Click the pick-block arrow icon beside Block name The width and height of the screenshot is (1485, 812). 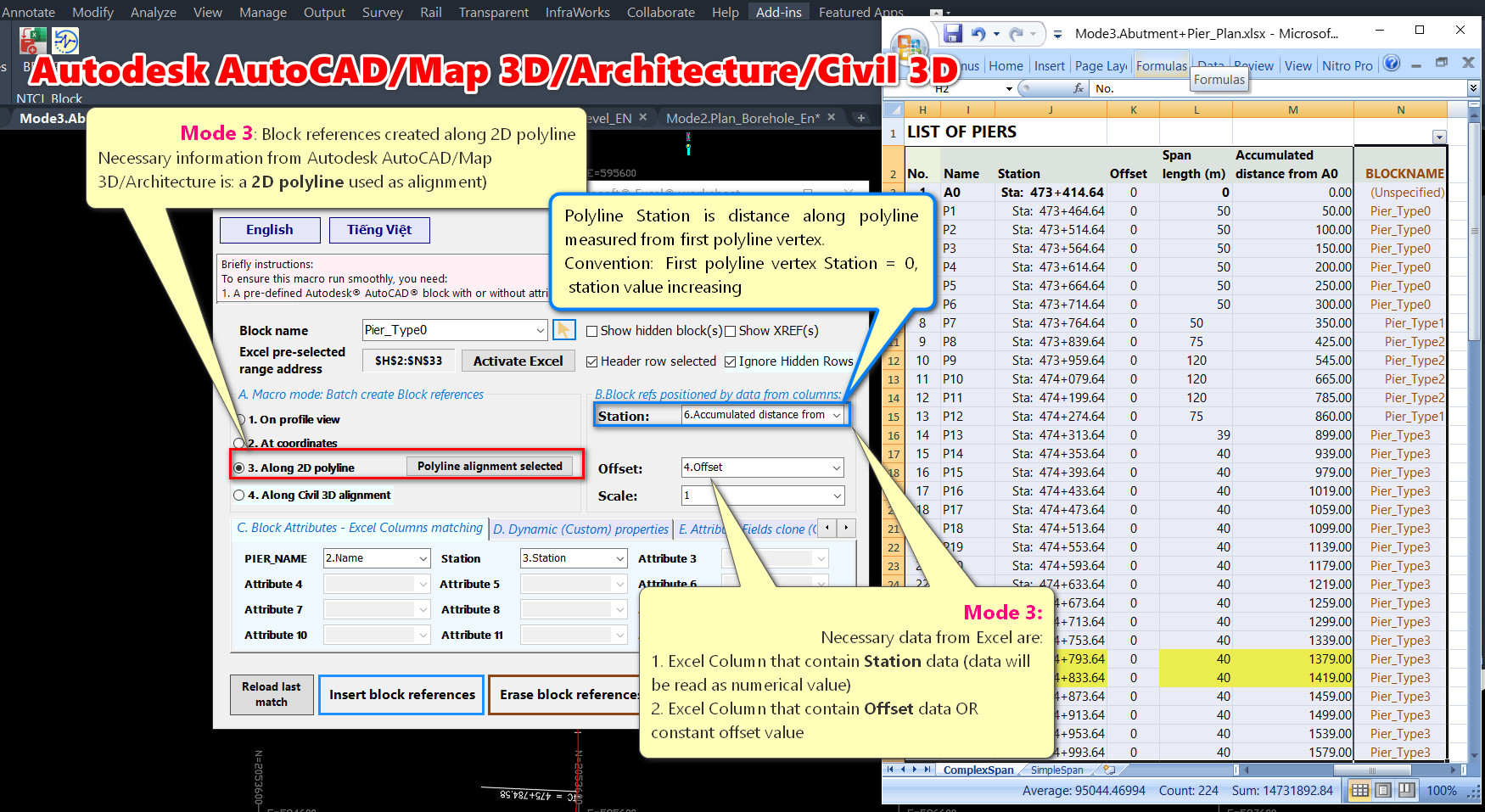coord(563,330)
